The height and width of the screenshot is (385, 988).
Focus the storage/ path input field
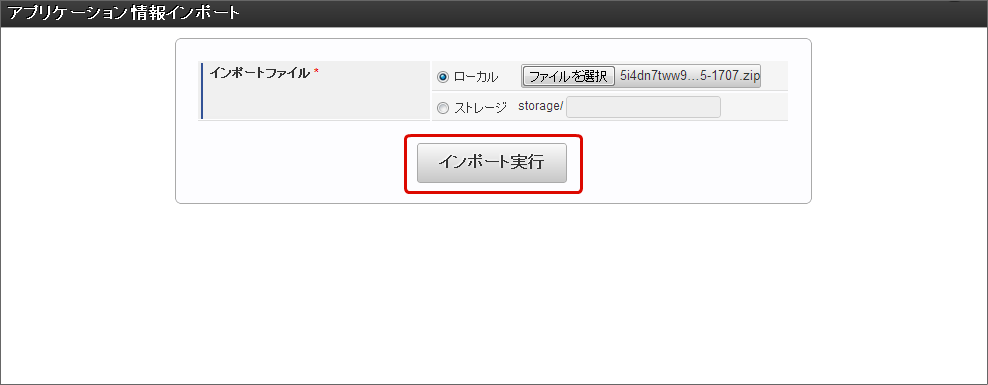click(x=643, y=107)
